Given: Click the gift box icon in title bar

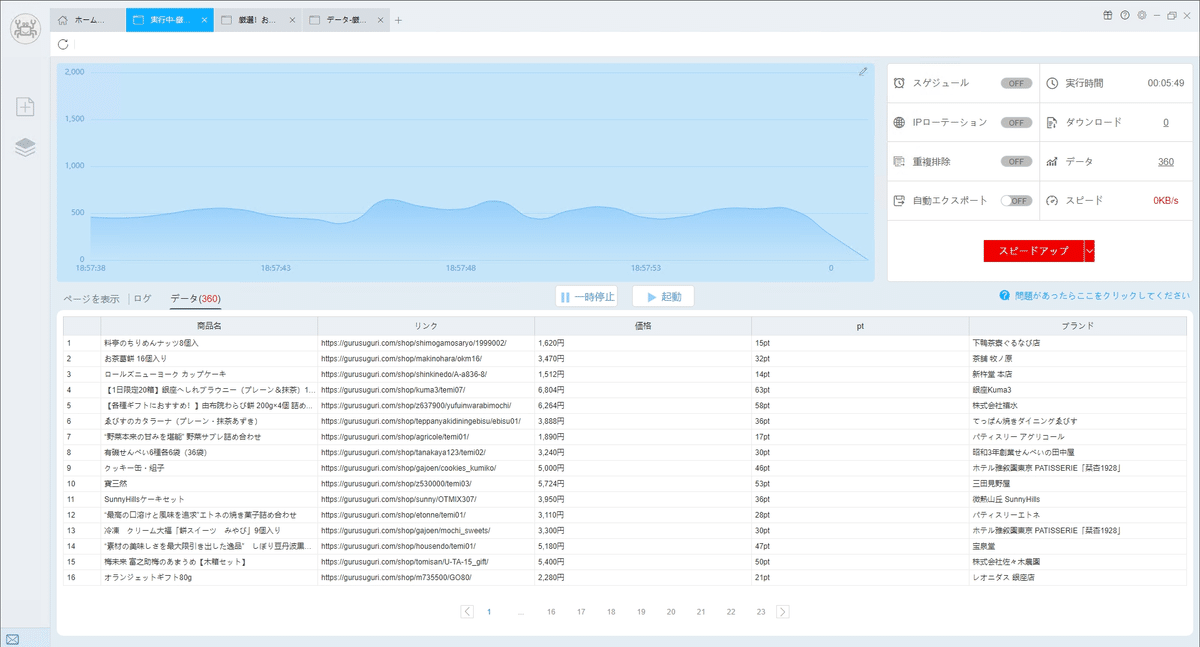Looking at the screenshot, I should tap(1108, 15).
